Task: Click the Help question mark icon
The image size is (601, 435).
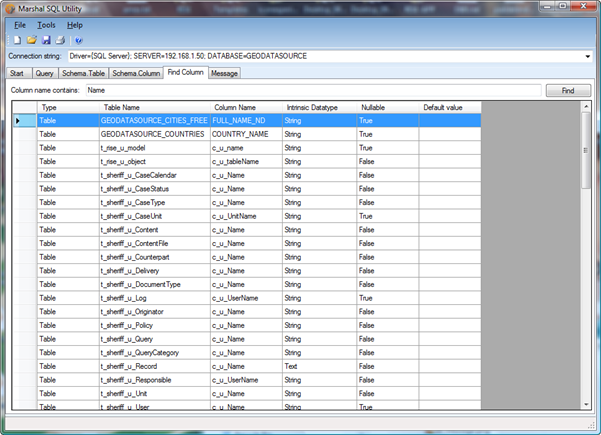Action: (79, 40)
